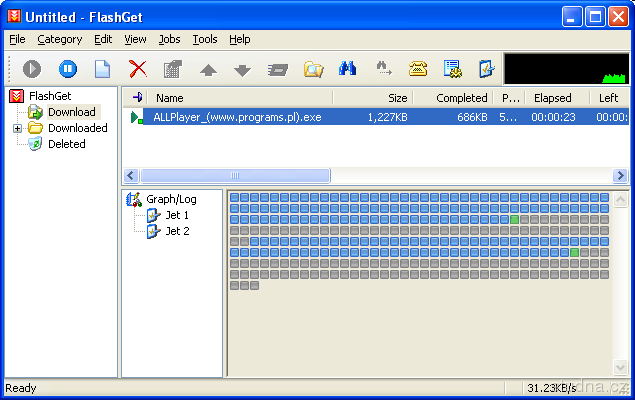
Task: Sort by the P... percent column header
Action: tap(509, 98)
